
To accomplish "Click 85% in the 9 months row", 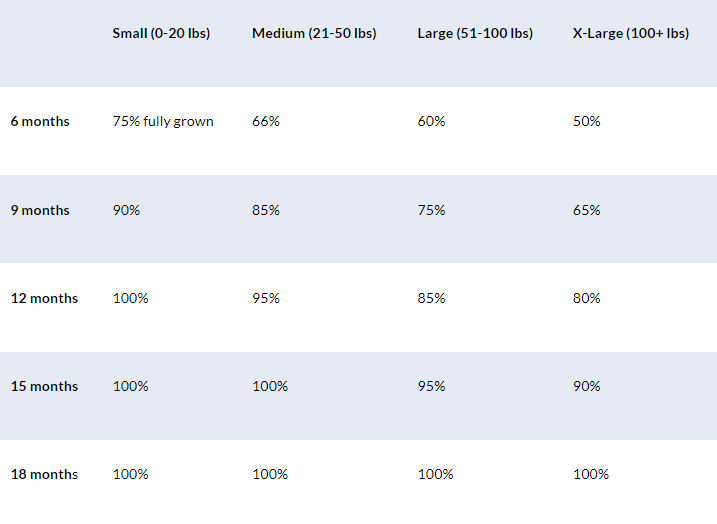I will [266, 211].
